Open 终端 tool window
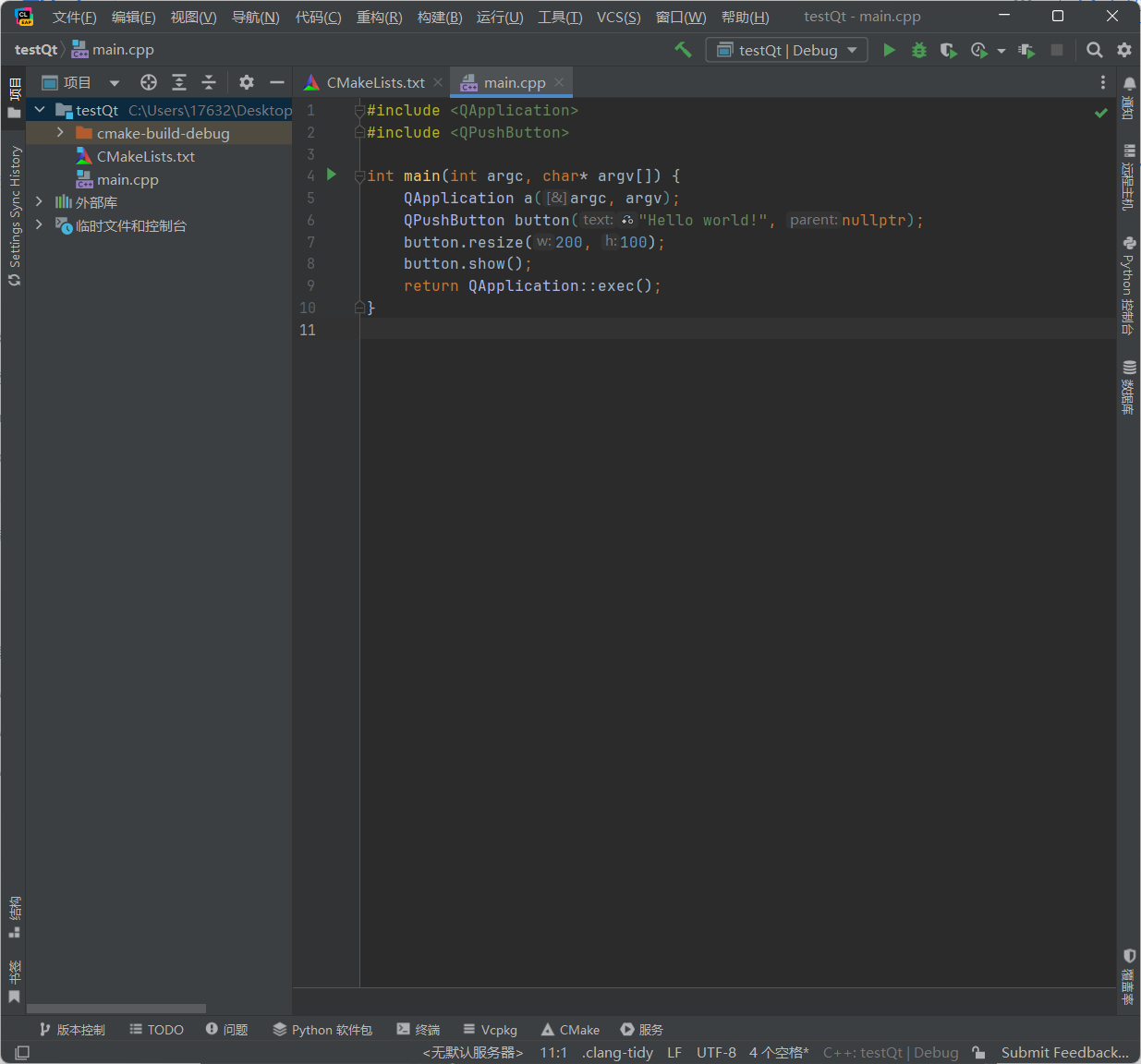 click(418, 1029)
